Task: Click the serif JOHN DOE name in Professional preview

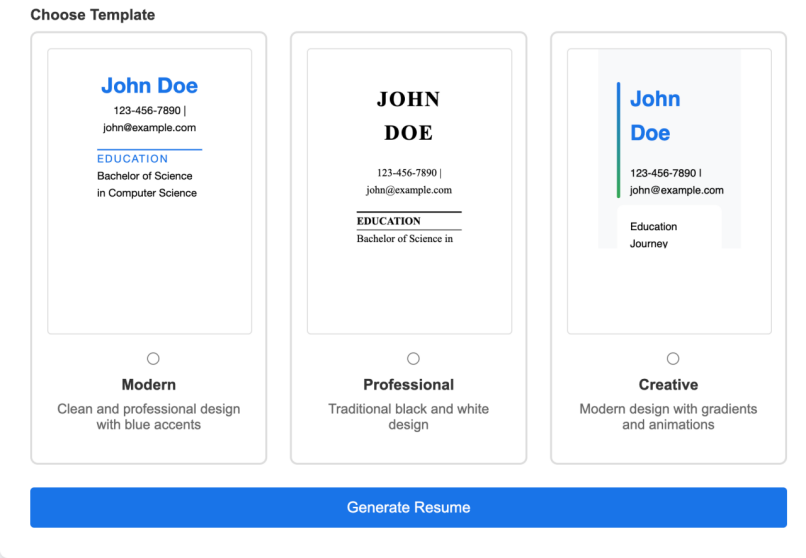Action: coord(409,116)
